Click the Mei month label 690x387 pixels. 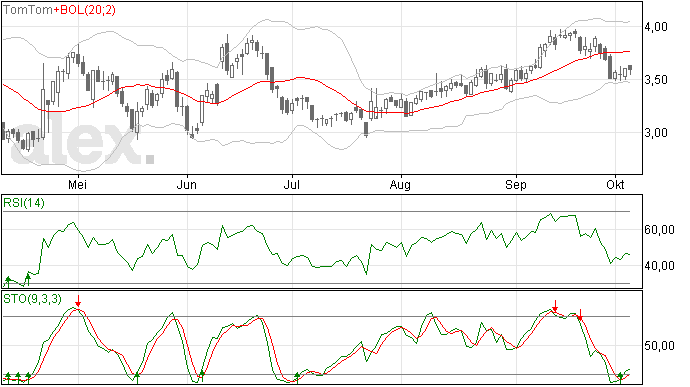[77, 185]
